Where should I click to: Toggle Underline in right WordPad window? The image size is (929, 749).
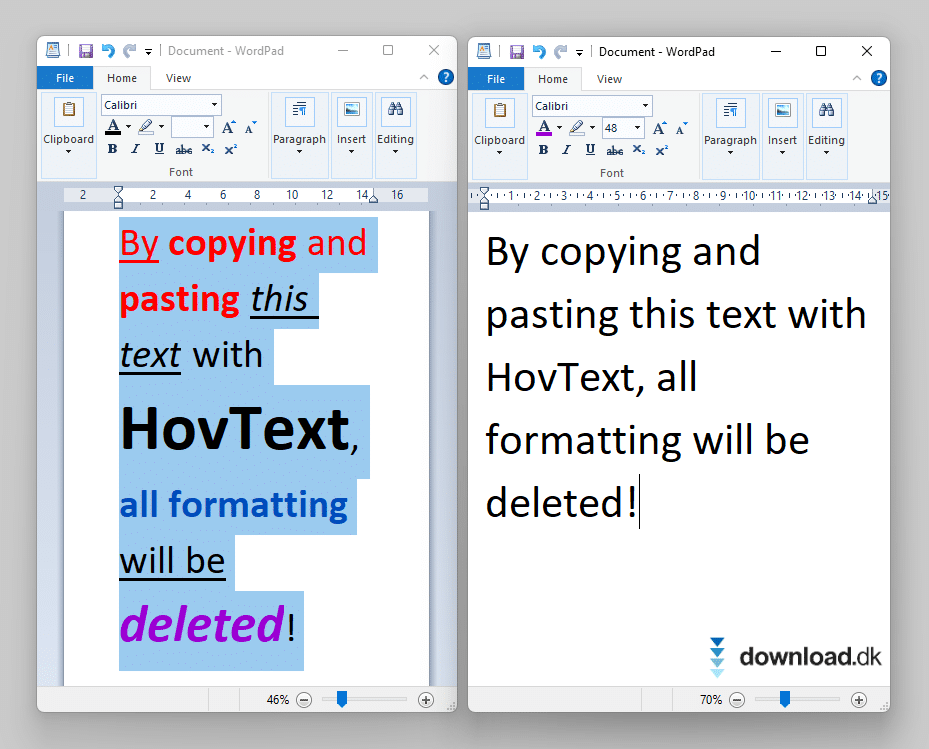[x=590, y=150]
